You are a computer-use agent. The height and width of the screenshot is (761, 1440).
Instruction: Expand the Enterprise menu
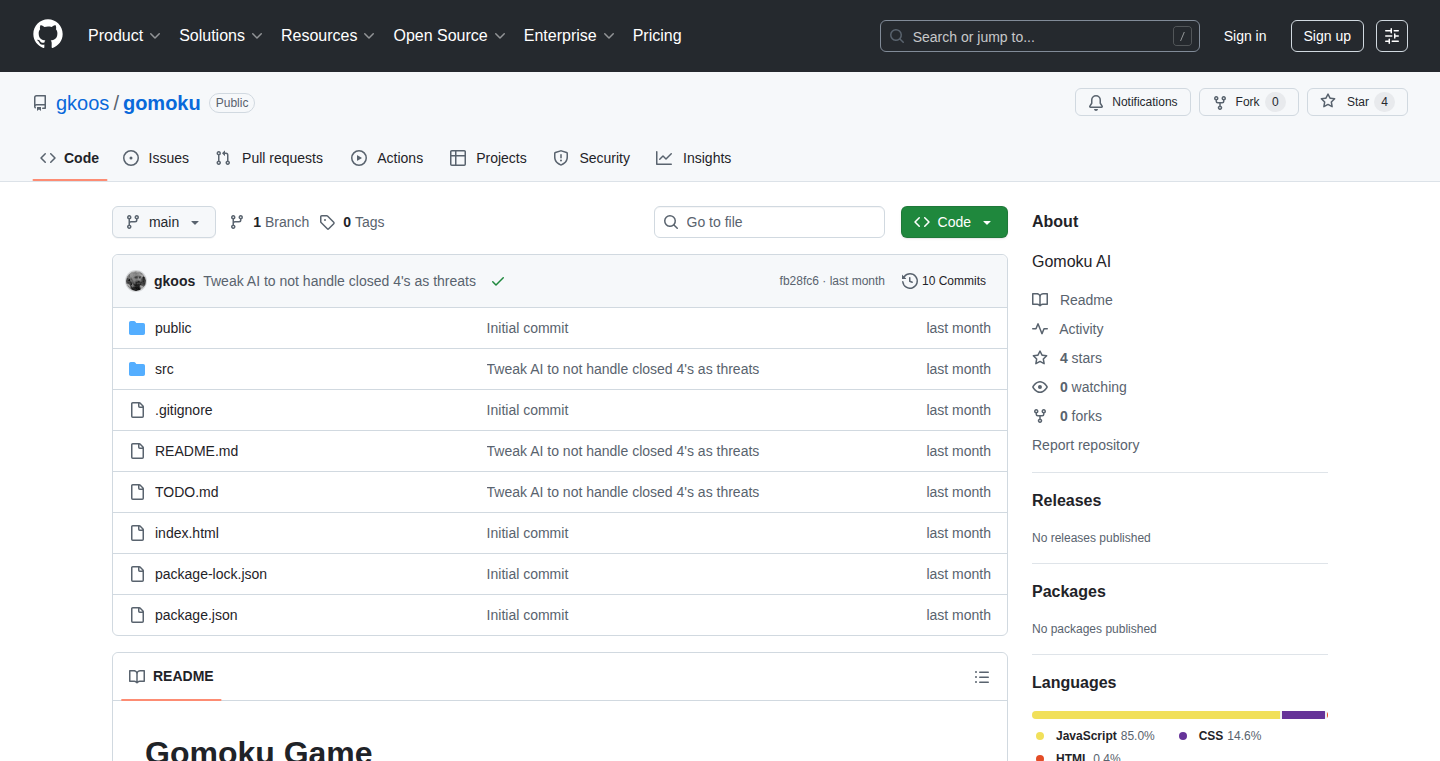click(x=569, y=36)
